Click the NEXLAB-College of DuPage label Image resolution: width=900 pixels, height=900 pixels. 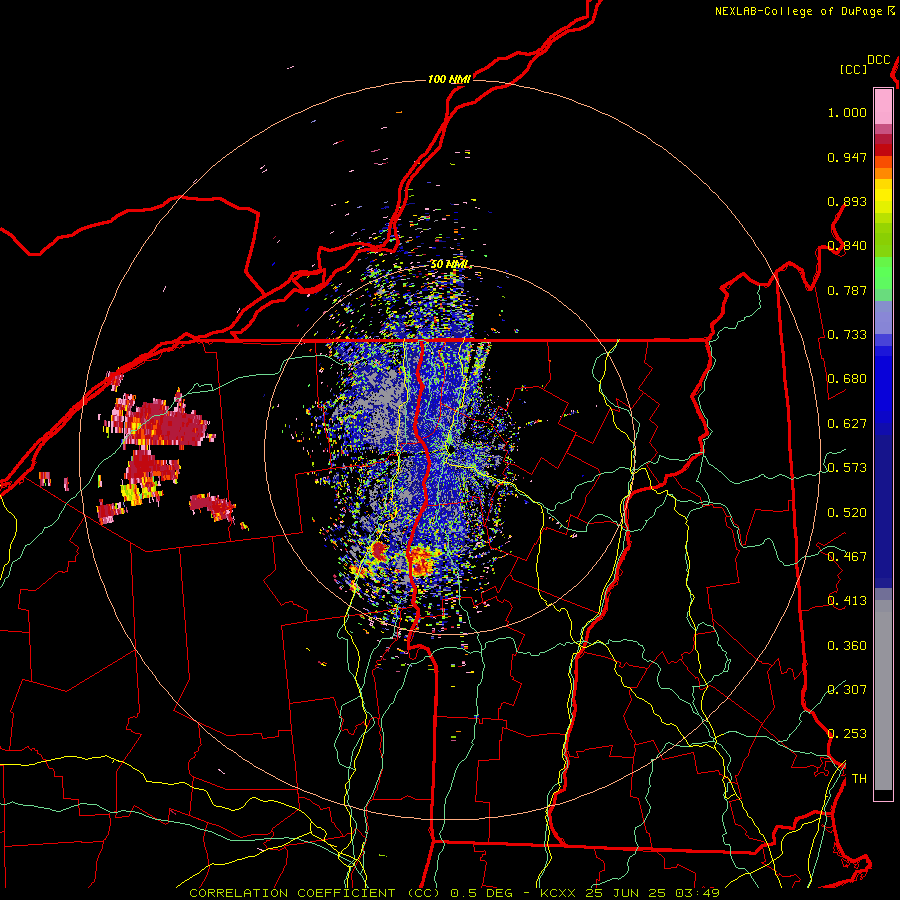(x=798, y=11)
